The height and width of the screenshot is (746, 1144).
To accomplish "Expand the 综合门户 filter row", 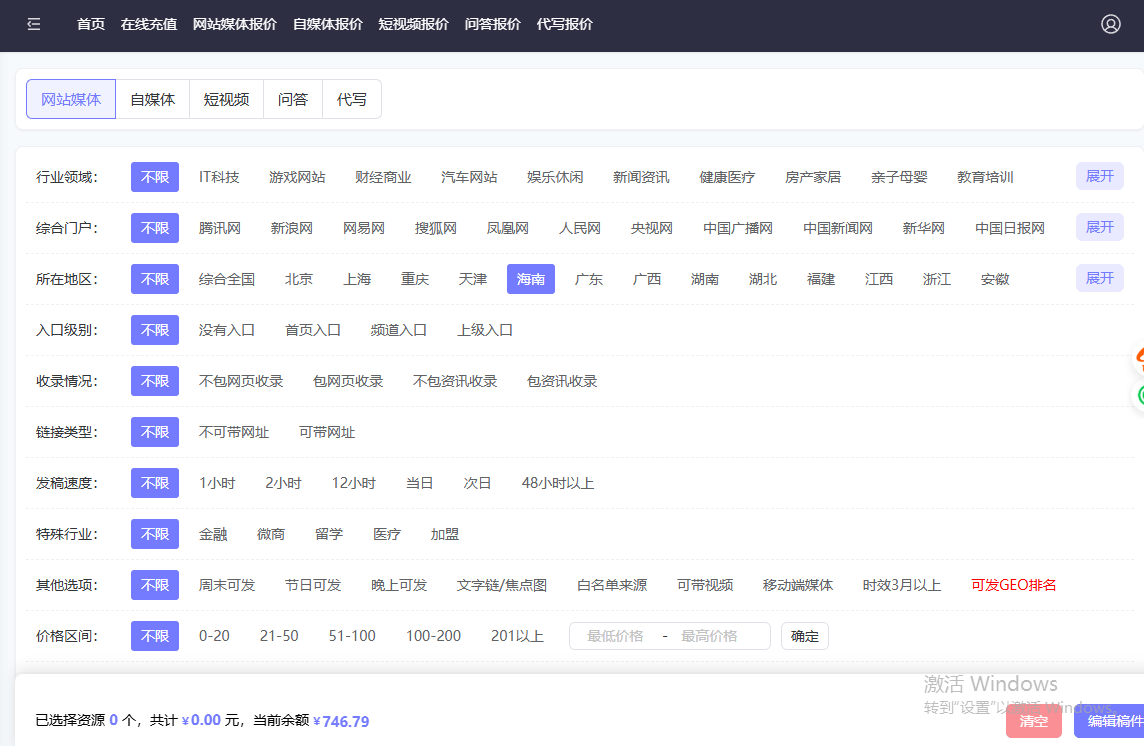I will tap(1099, 227).
